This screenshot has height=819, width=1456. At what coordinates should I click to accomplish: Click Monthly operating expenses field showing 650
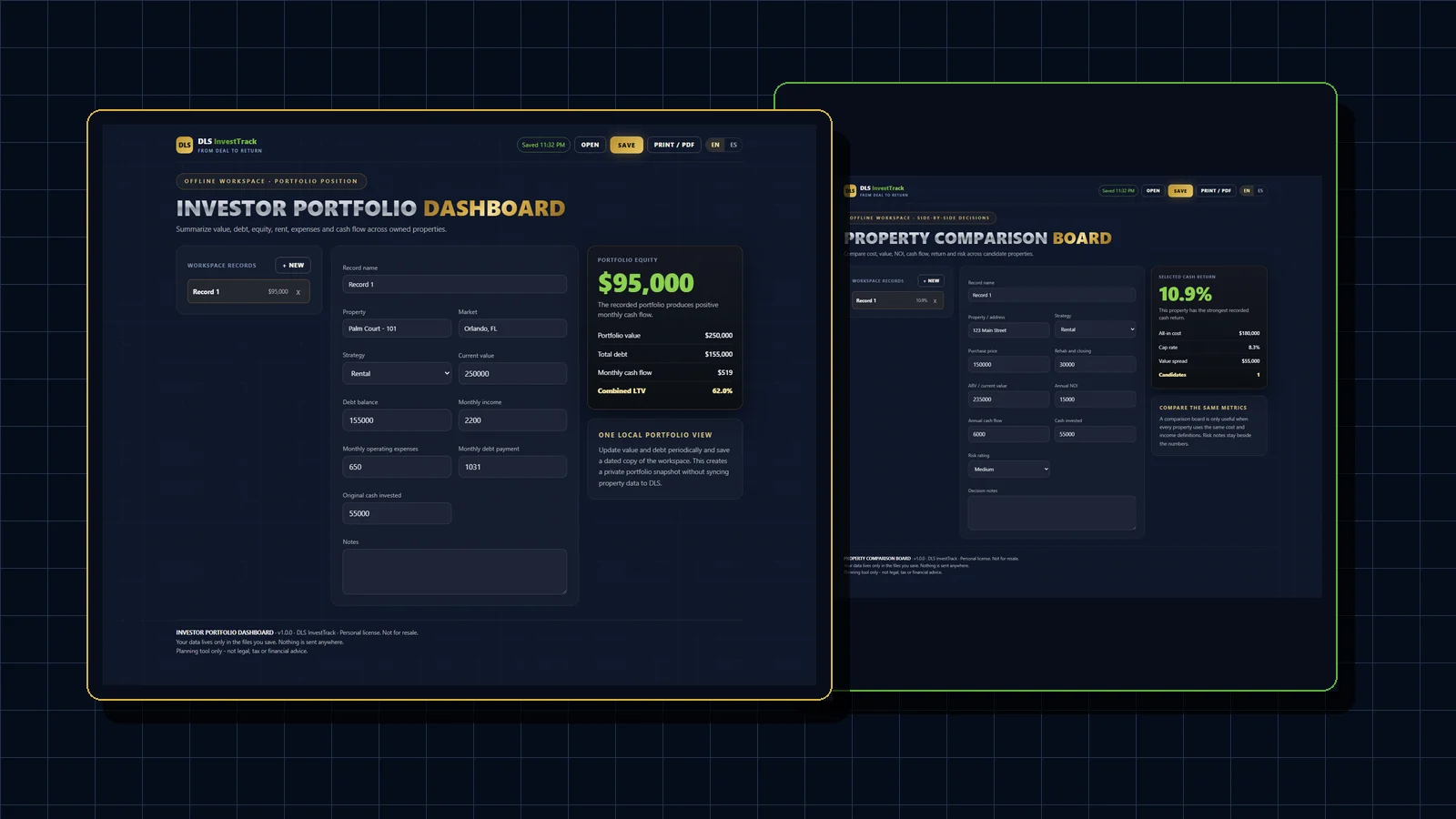tap(397, 467)
